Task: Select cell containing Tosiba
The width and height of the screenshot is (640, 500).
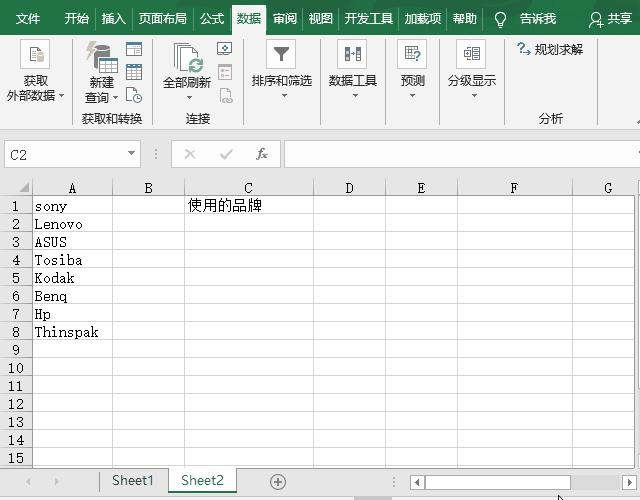Action: 72,260
